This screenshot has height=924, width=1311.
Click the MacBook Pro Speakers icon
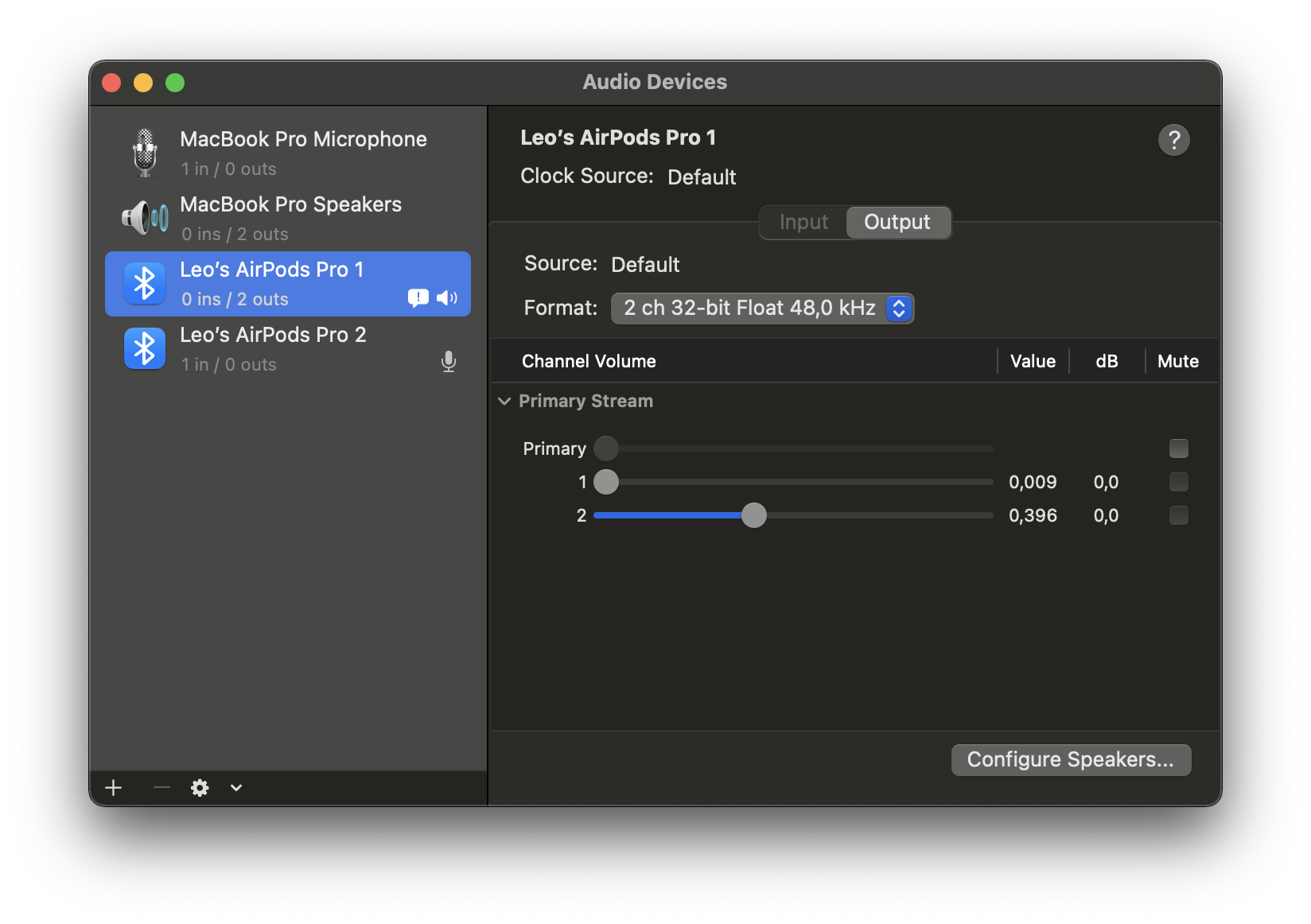coord(145,218)
